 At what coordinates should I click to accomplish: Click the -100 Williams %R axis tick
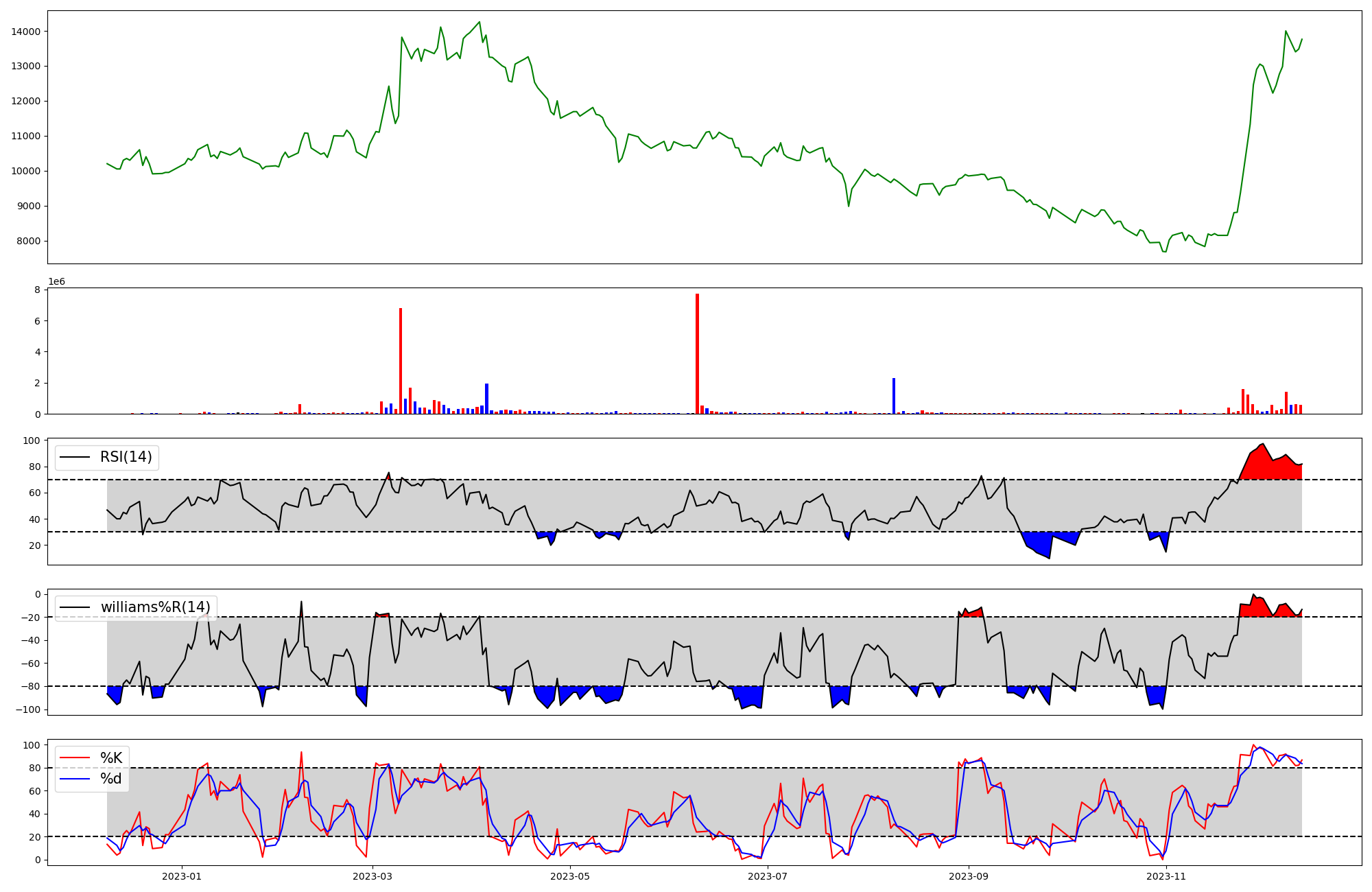click(x=27, y=709)
